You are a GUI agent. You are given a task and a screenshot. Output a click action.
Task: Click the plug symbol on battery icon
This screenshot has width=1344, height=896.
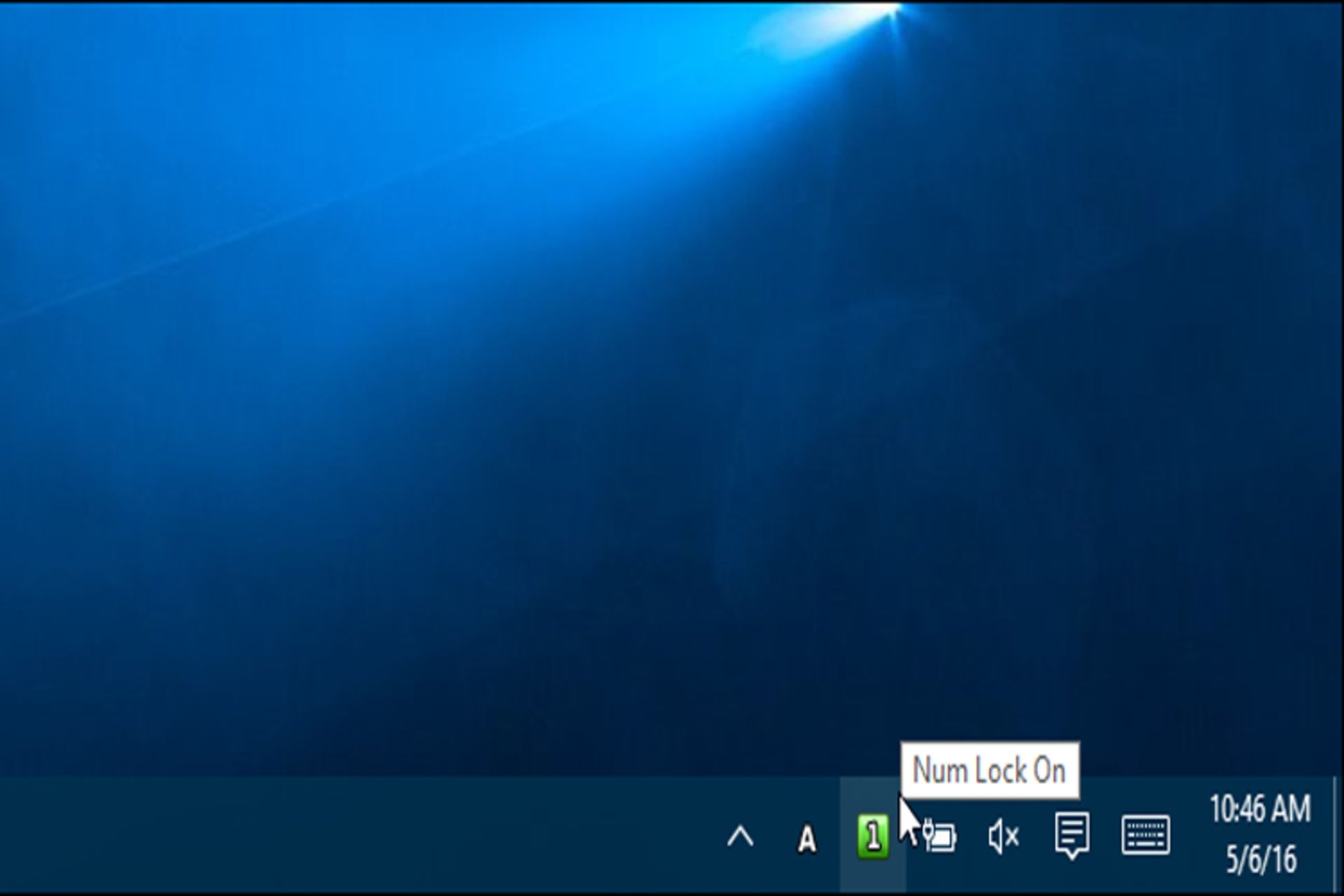(x=929, y=831)
